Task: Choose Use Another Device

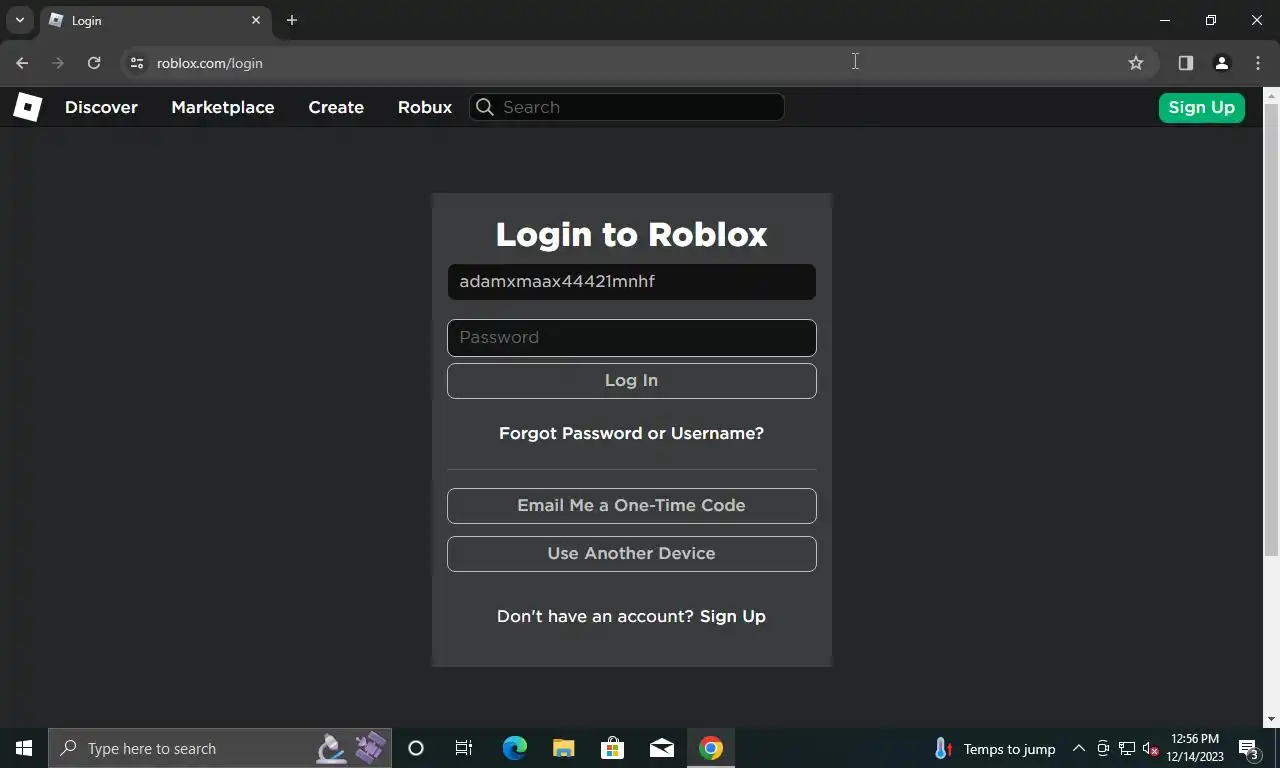Action: [x=631, y=554]
